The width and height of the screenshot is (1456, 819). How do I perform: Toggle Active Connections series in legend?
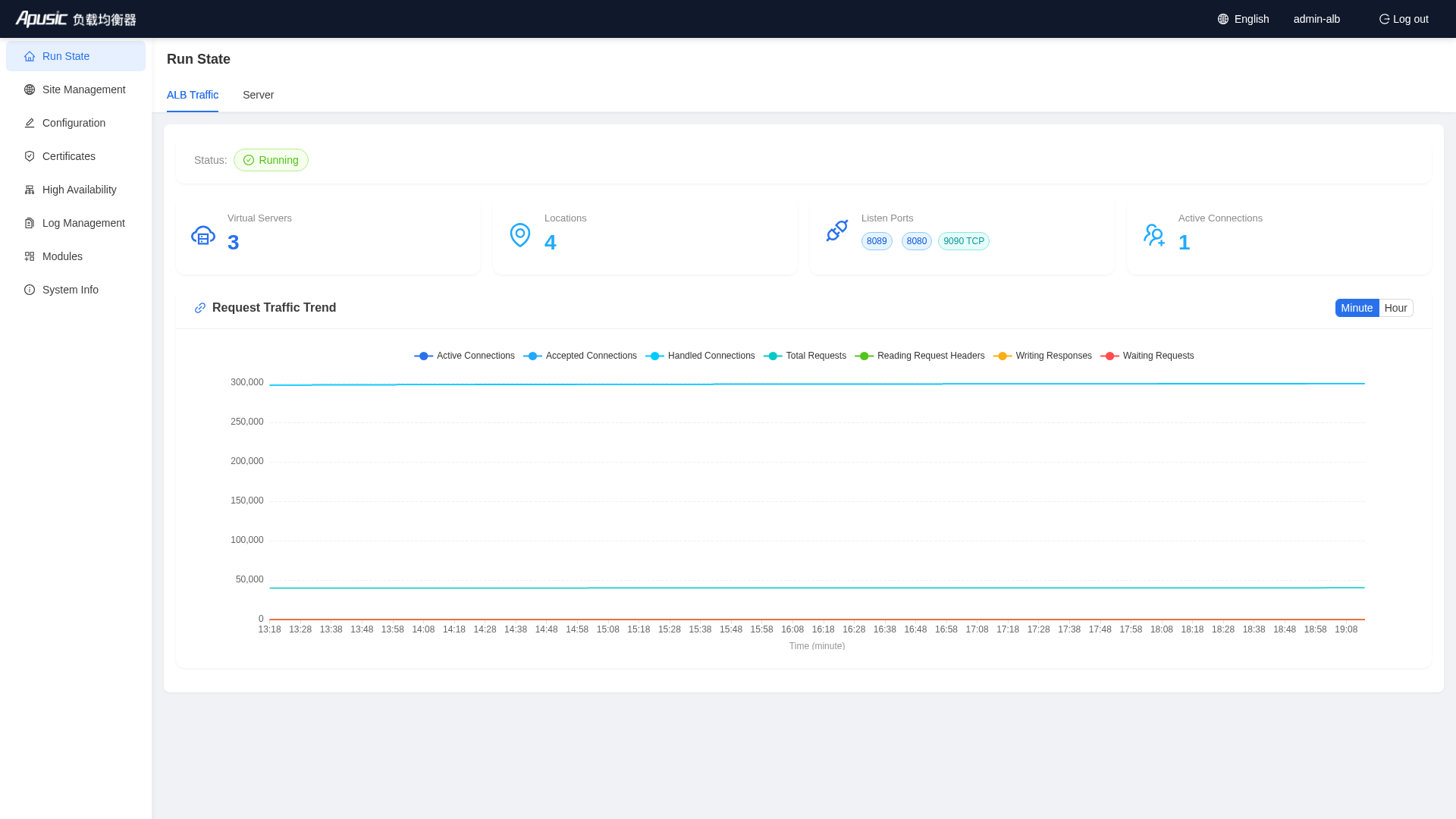coord(464,356)
